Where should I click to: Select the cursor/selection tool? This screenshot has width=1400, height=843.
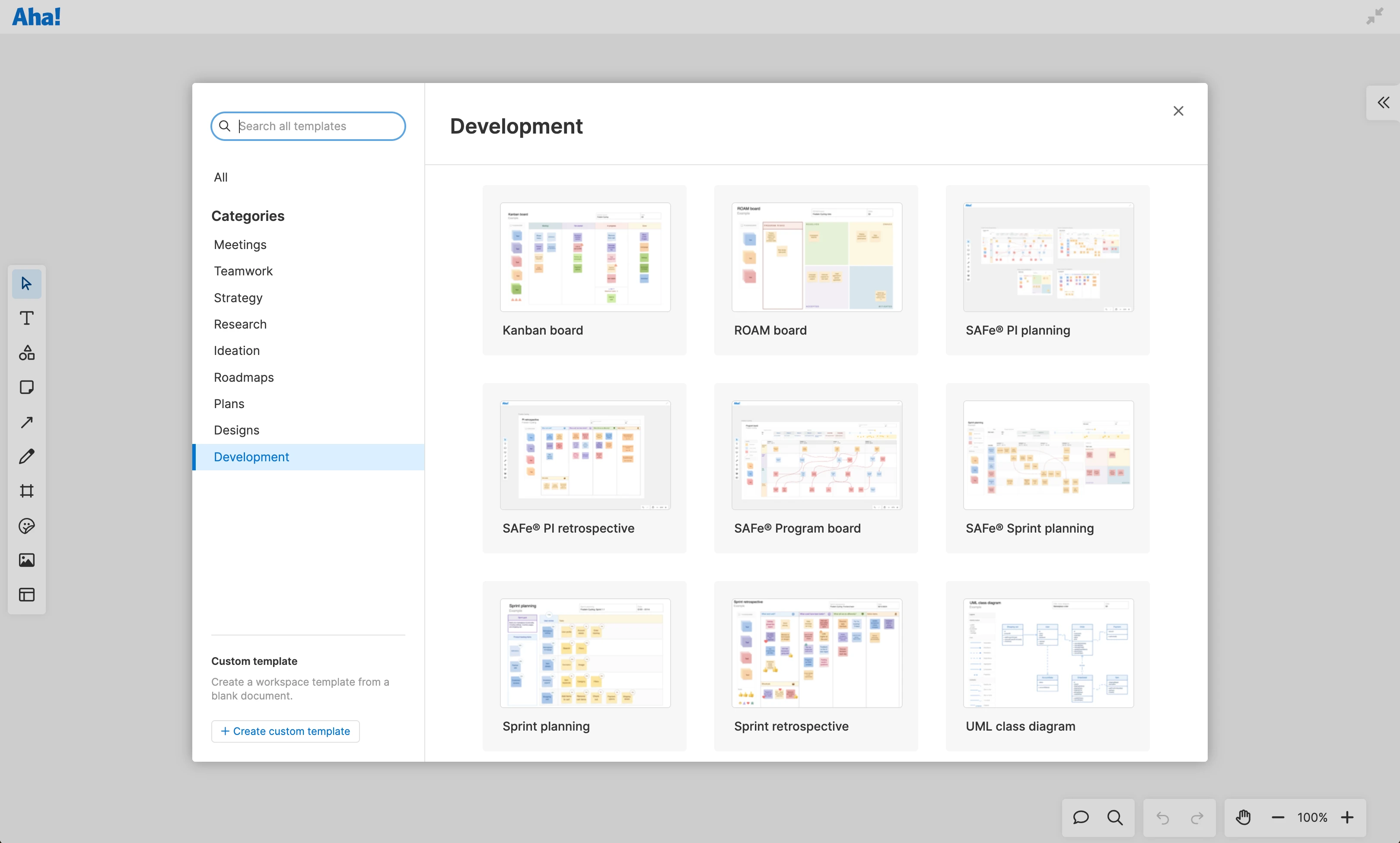tap(26, 284)
